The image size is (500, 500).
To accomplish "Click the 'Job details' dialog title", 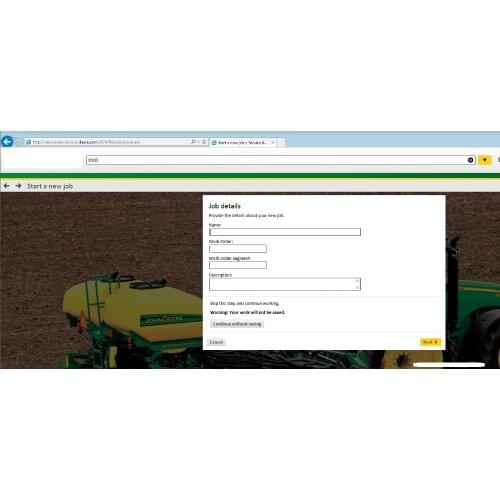I will (x=225, y=206).
